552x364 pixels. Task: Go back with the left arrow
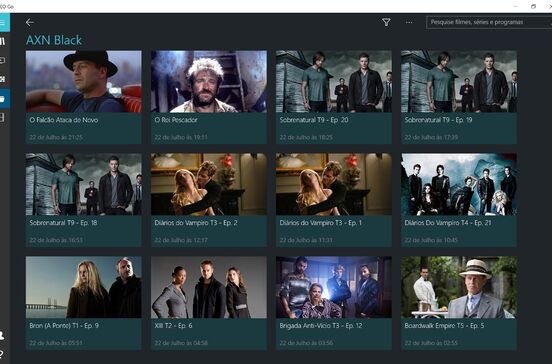[30, 23]
